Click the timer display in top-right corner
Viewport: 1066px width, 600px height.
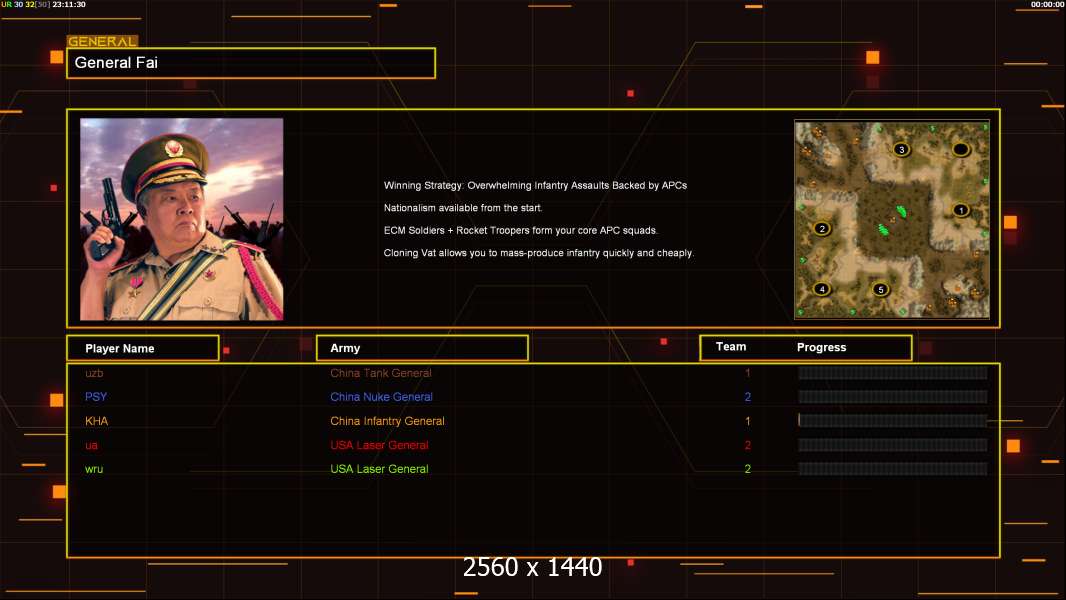click(1047, 5)
